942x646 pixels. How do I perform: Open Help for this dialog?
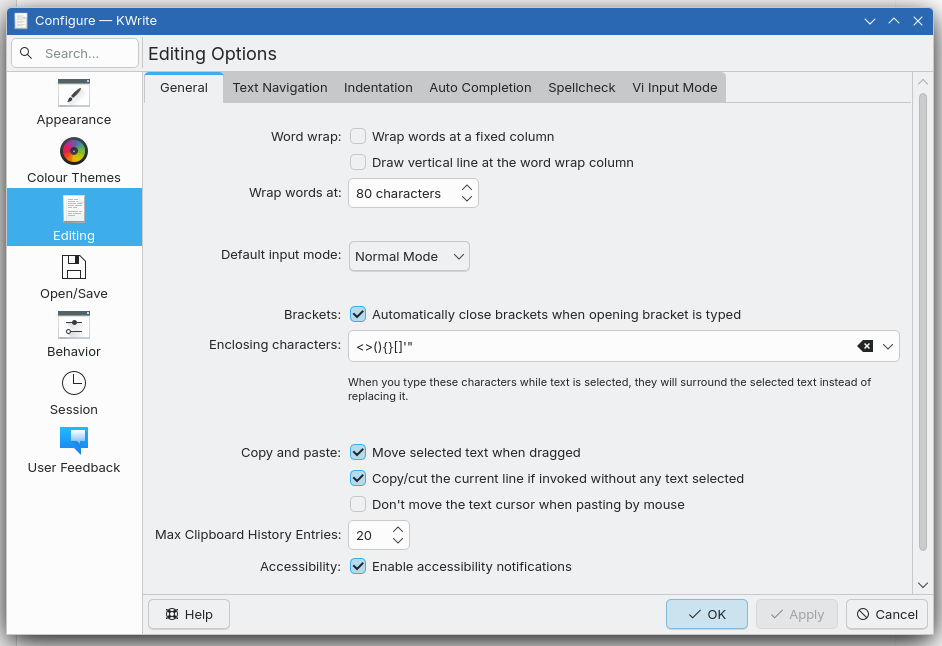point(189,614)
